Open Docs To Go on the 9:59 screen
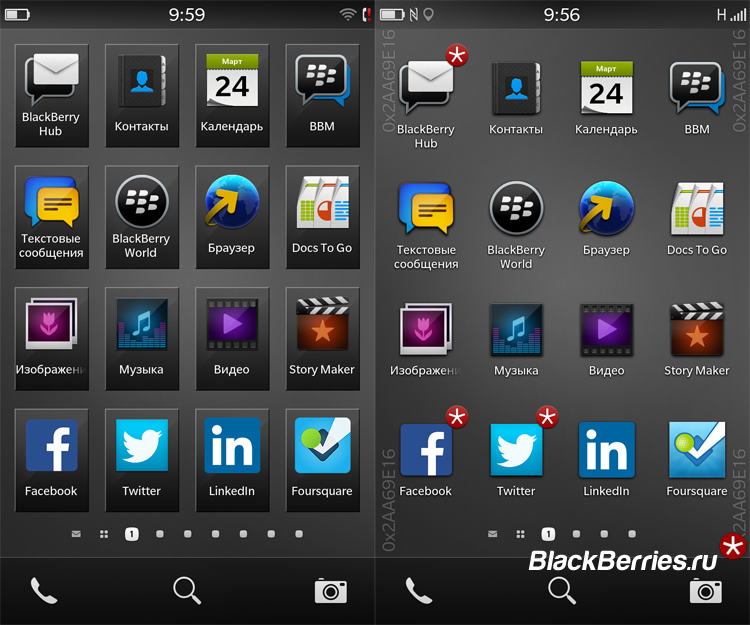The image size is (750, 625). 322,217
